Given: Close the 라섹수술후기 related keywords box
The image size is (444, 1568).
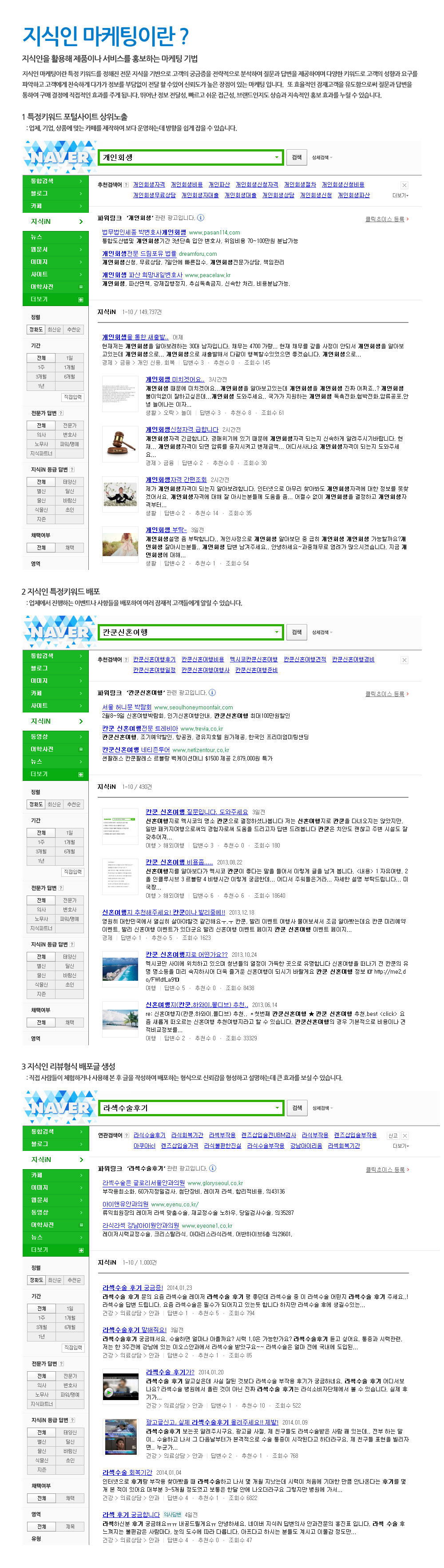Looking at the screenshot, I should (x=405, y=1135).
